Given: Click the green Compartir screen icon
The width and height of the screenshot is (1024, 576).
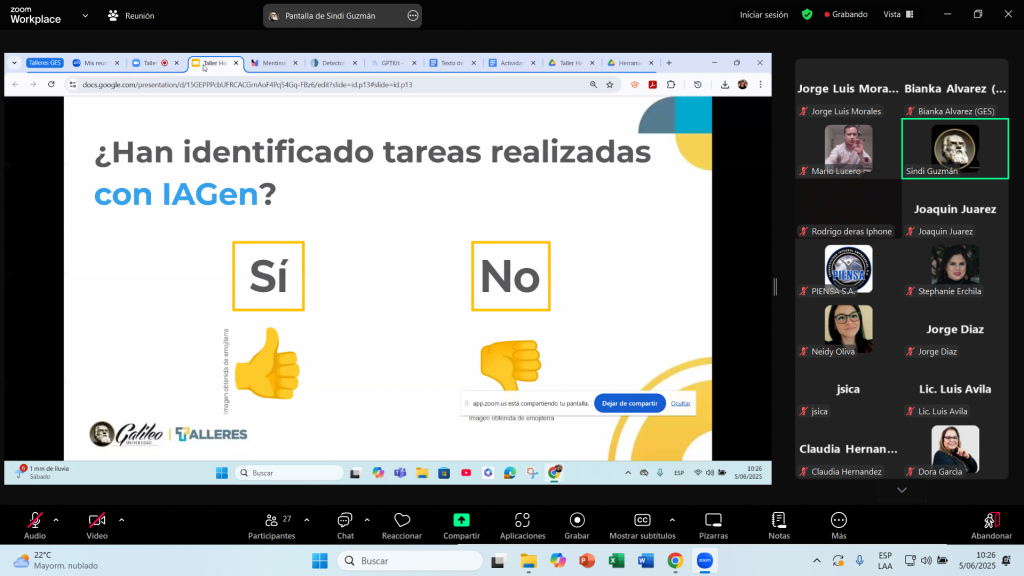Looking at the screenshot, I should [461, 521].
